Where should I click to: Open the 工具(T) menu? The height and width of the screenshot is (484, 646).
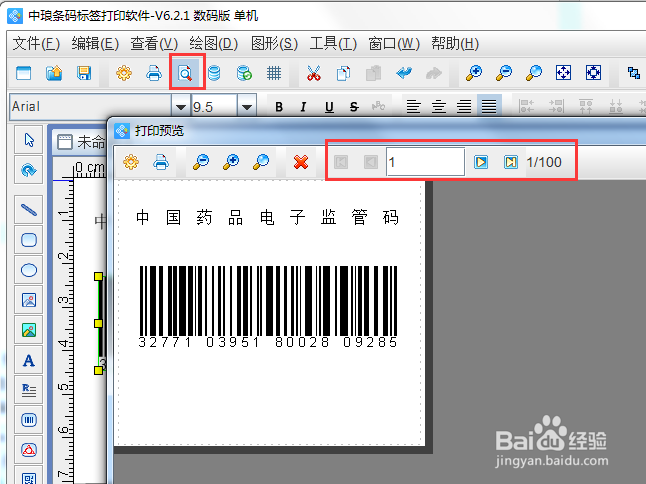pos(333,43)
